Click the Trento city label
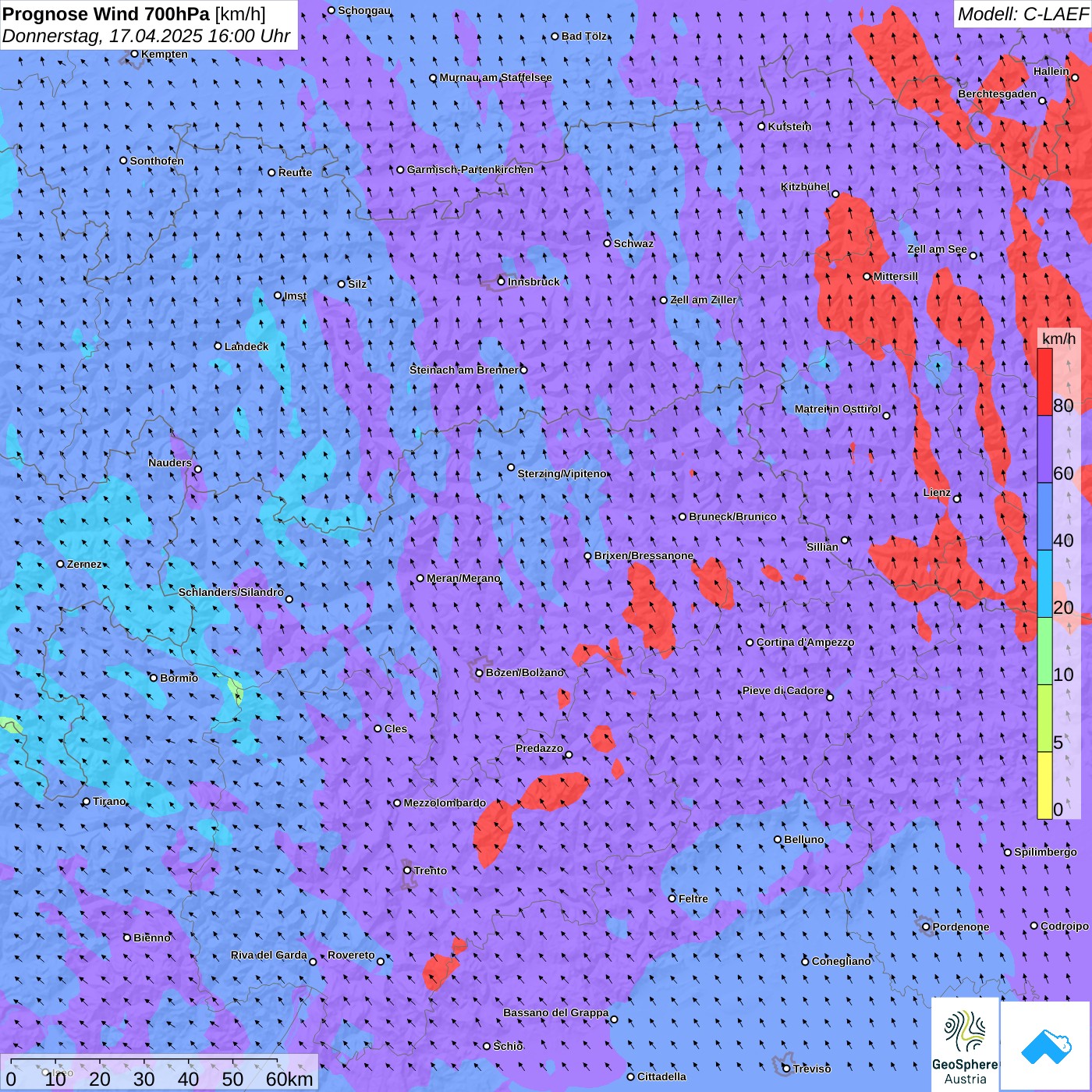 (430, 870)
